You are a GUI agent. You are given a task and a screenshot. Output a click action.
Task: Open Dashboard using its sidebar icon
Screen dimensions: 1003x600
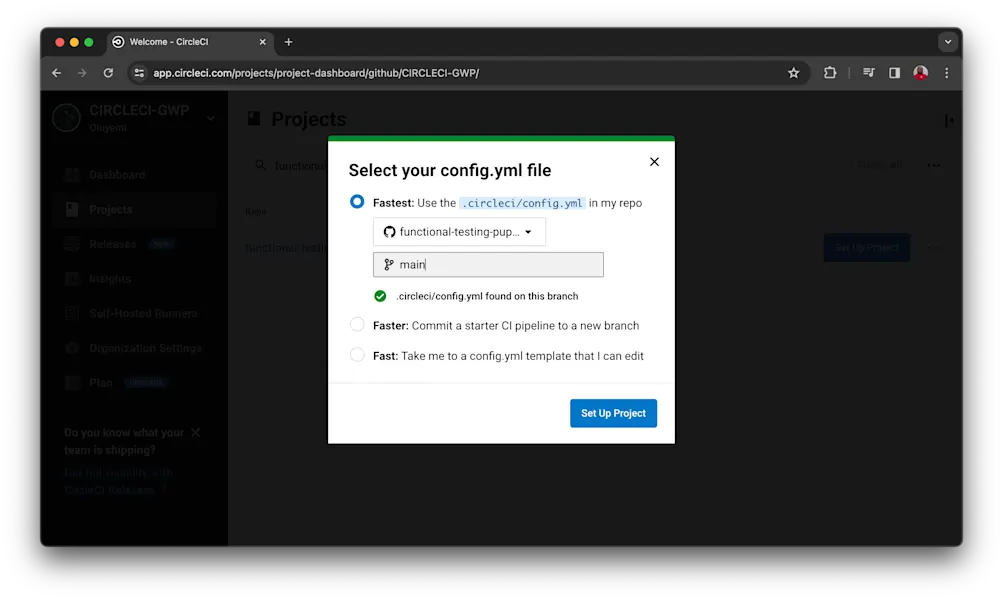click(73, 174)
